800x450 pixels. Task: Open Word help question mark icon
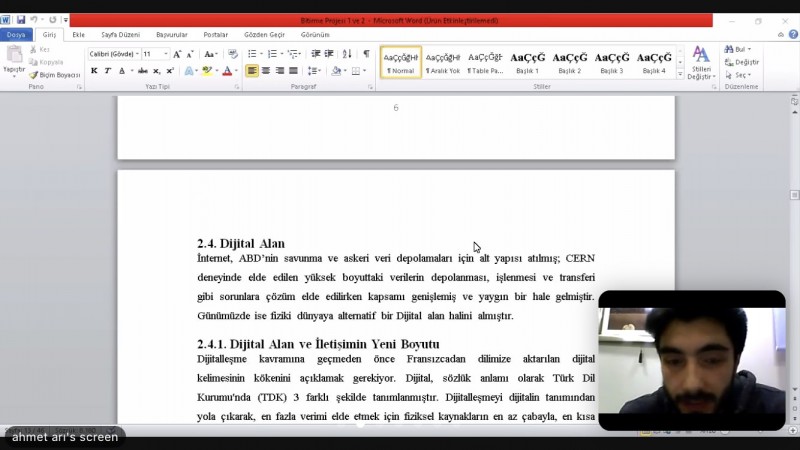(793, 34)
